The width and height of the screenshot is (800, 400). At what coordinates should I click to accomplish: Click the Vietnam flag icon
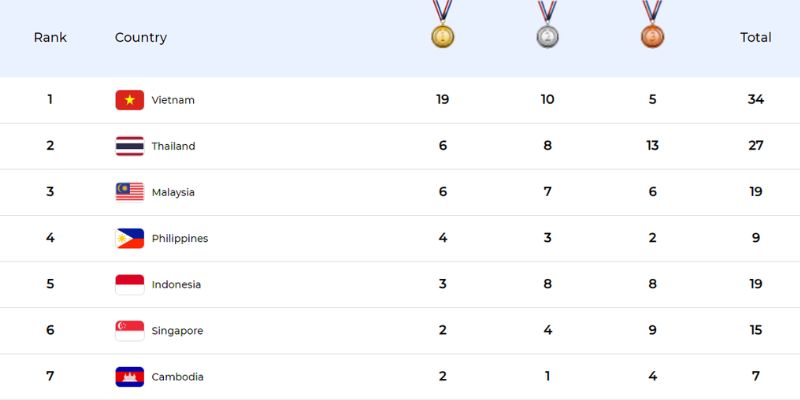coord(130,100)
